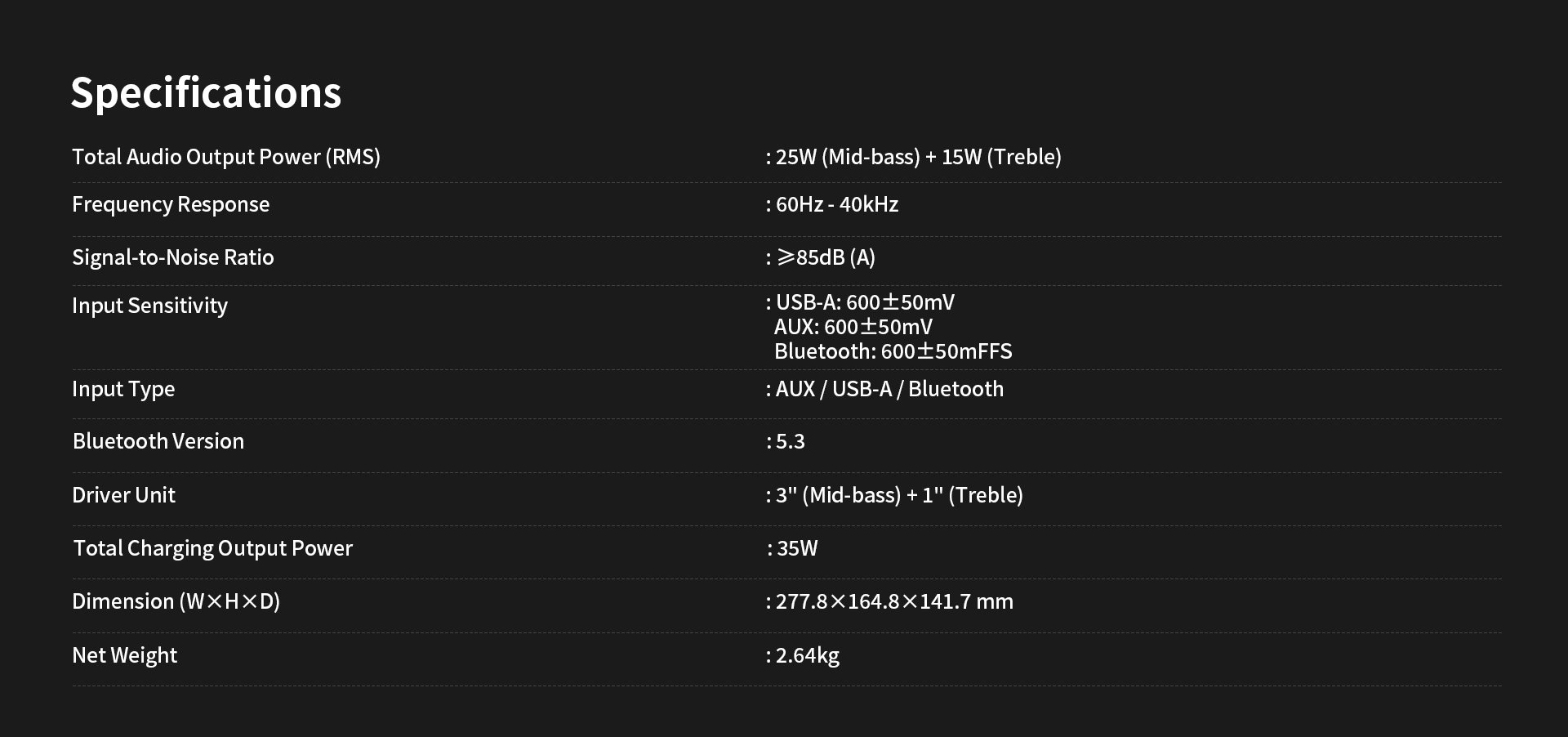Click the Total Charging Output Power label
This screenshot has height=737, width=1568.
point(213,548)
